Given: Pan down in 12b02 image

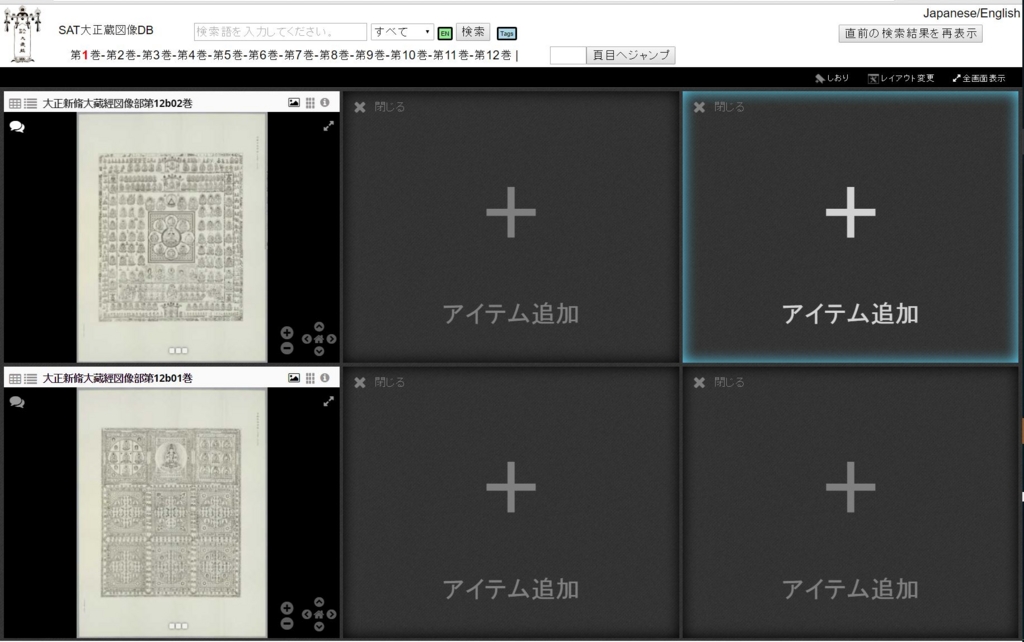Looking at the screenshot, I should [319, 351].
